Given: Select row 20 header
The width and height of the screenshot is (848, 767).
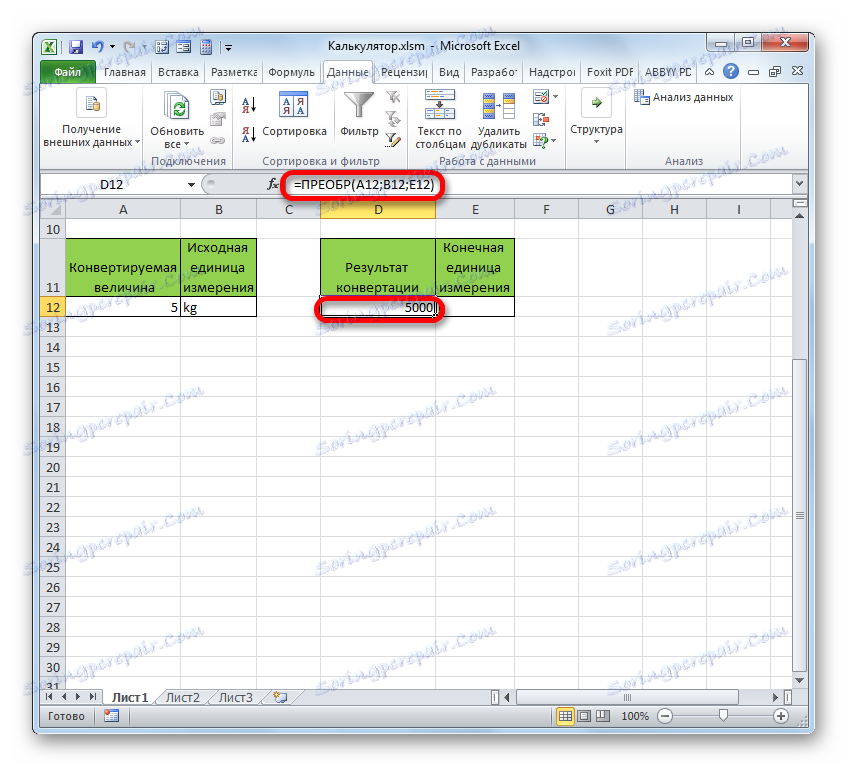Looking at the screenshot, I should [x=53, y=467].
